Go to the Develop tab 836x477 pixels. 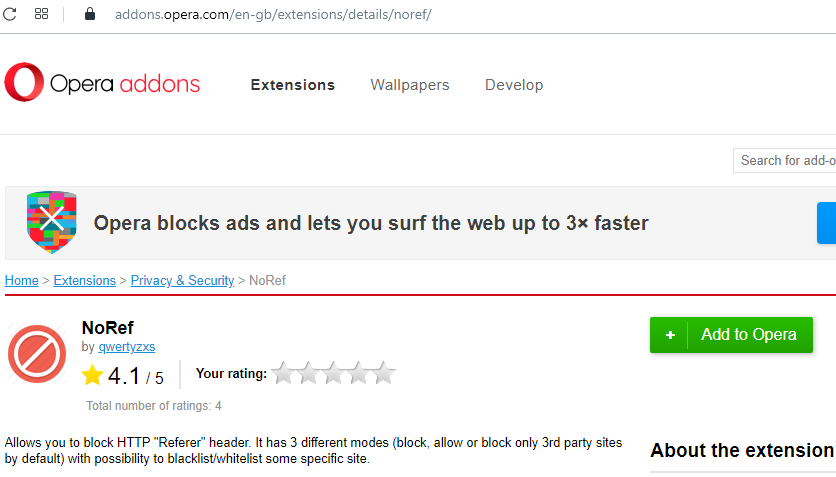click(x=514, y=85)
